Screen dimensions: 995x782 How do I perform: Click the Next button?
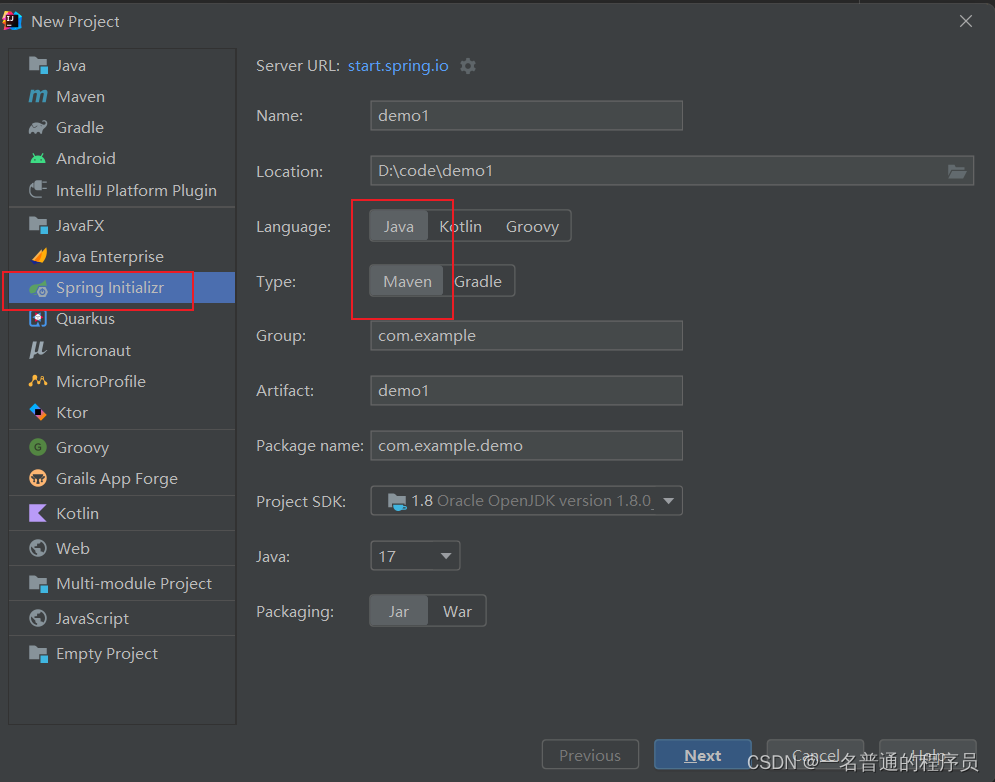[702, 755]
